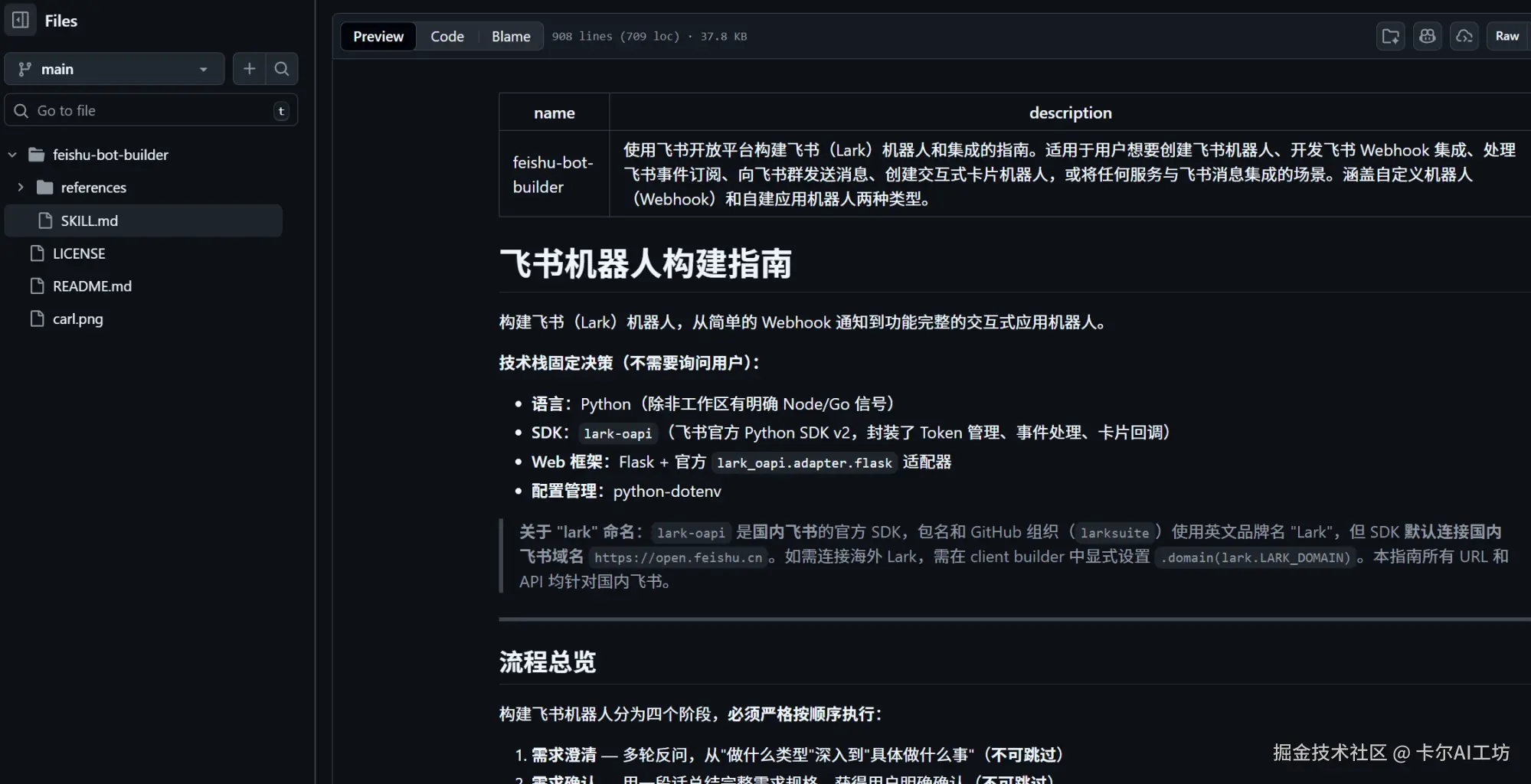The image size is (1531, 784).
Task: Switch to the Blame tab
Action: point(511,36)
